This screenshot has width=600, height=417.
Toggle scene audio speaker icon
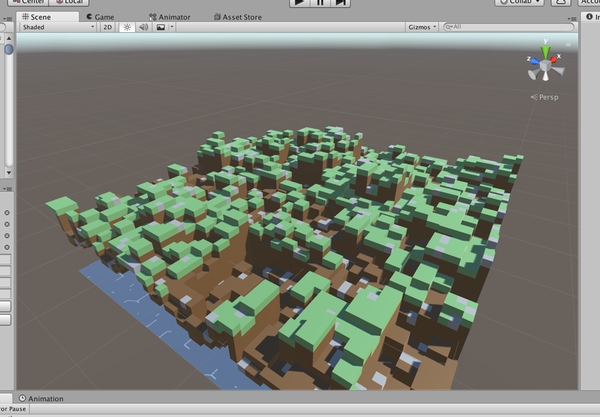click(143, 27)
